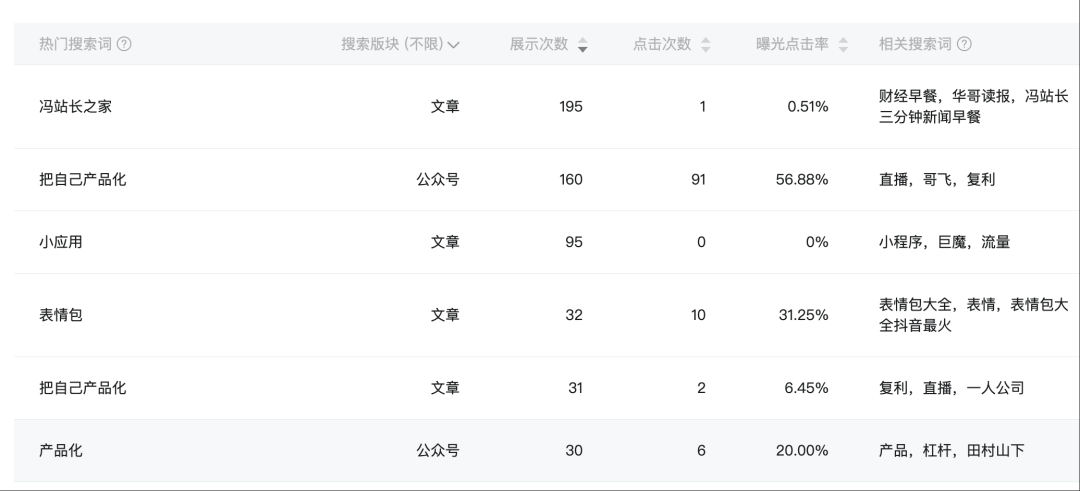Viewport: 1080px width, 491px height.
Task: Open the 搜索版块 (不限) filter dropdown
Action: click(400, 44)
